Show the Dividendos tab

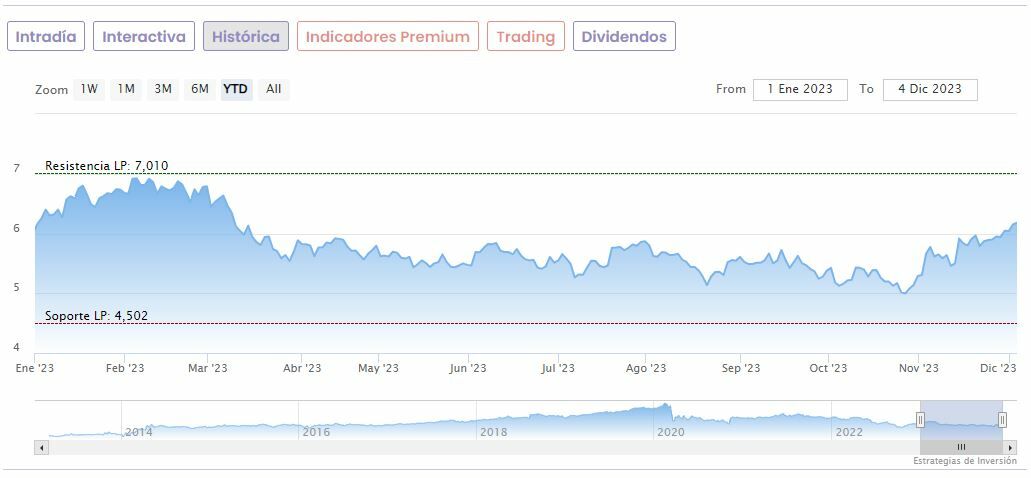click(x=624, y=37)
